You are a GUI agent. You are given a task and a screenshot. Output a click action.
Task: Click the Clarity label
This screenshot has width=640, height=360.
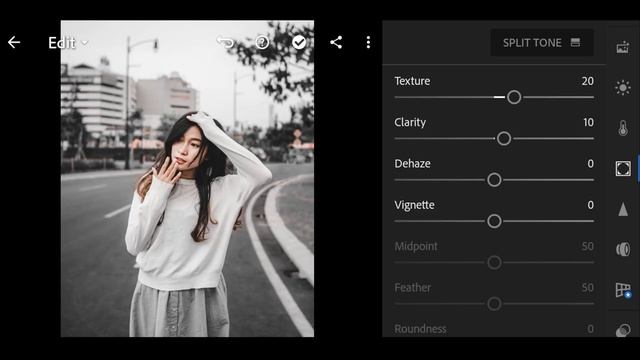(410, 122)
